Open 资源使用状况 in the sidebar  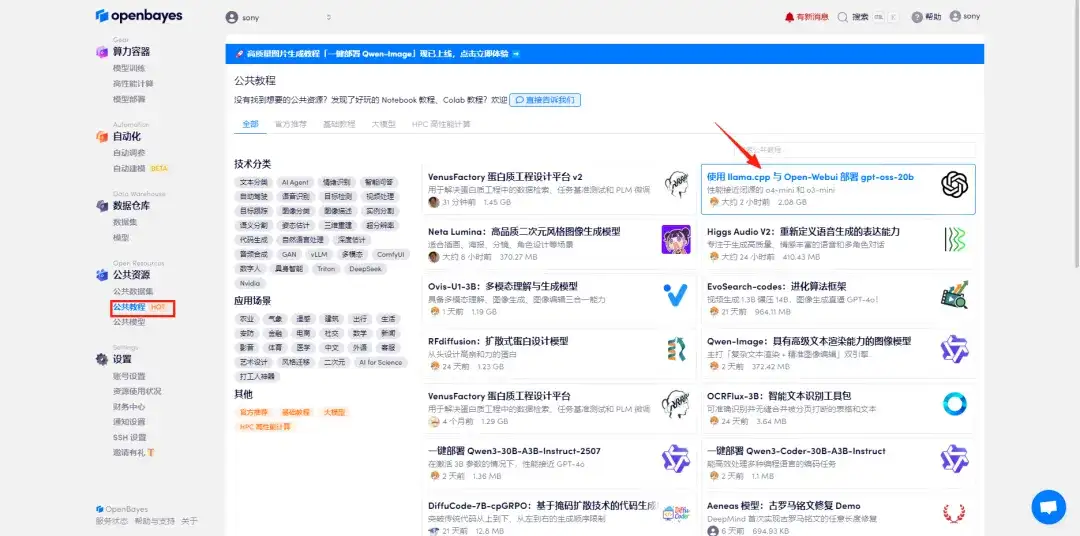click(x=138, y=391)
